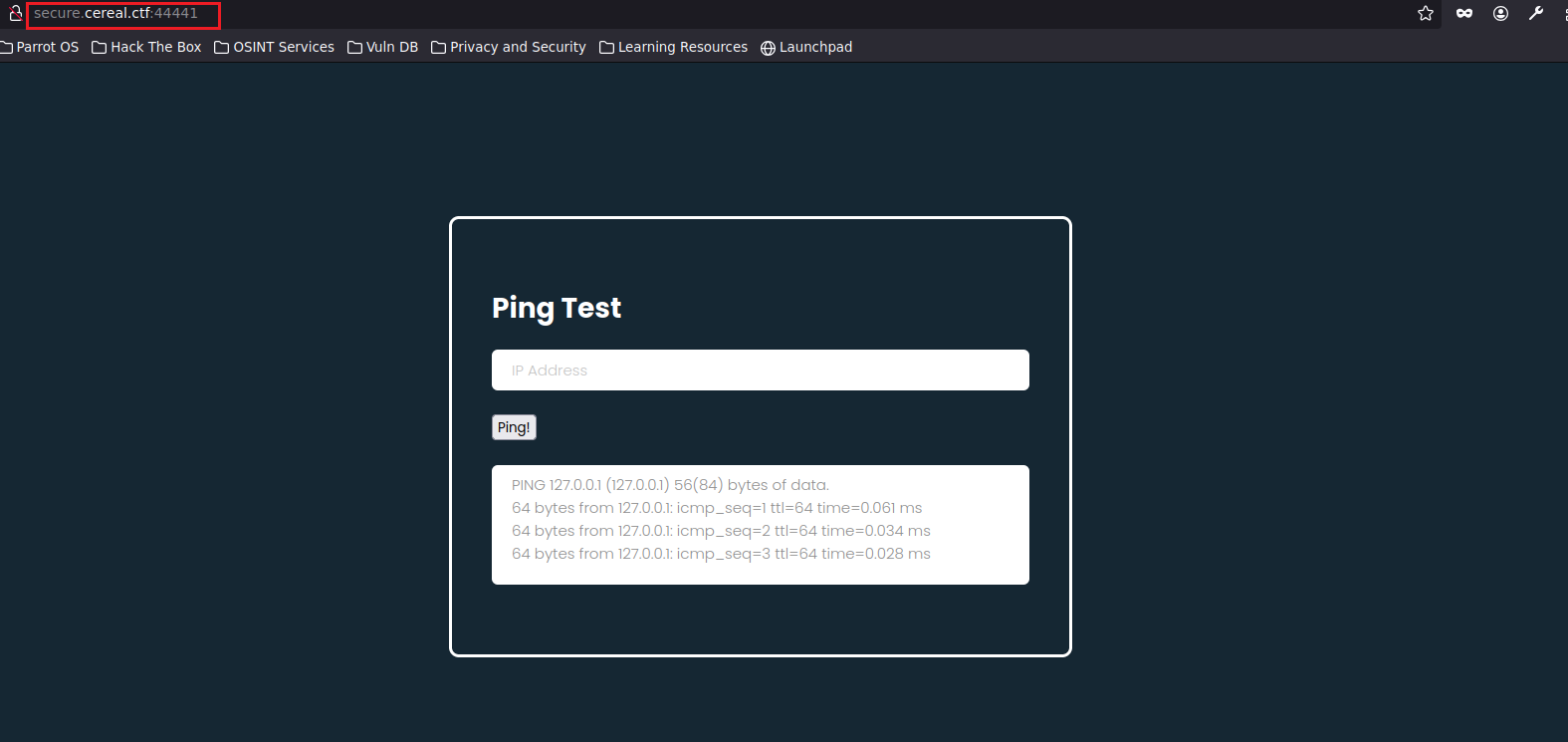Click the private browsing mask icon
The height and width of the screenshot is (742, 1568).
tap(1463, 13)
